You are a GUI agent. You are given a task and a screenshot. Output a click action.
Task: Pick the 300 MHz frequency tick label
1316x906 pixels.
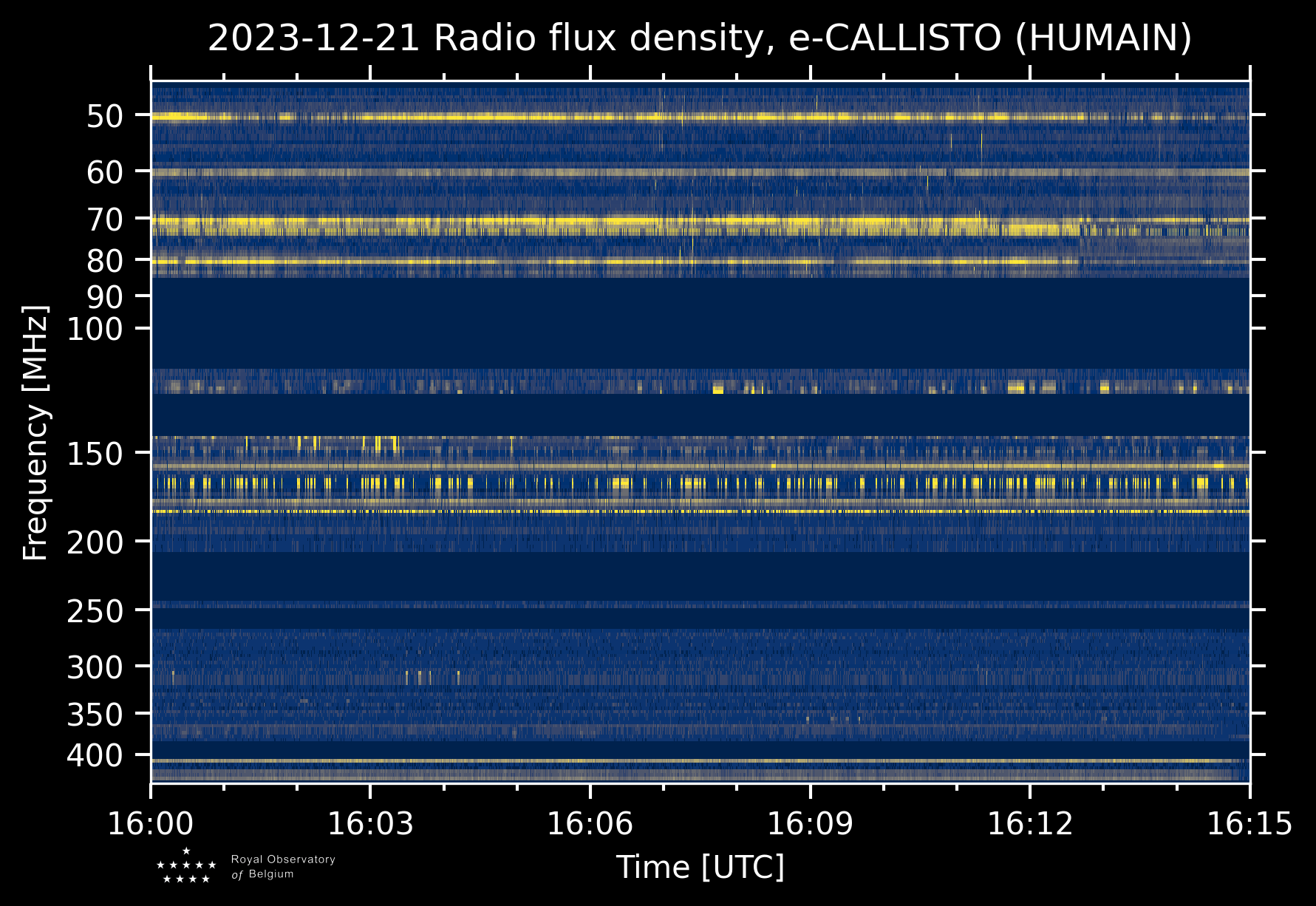(x=95, y=668)
